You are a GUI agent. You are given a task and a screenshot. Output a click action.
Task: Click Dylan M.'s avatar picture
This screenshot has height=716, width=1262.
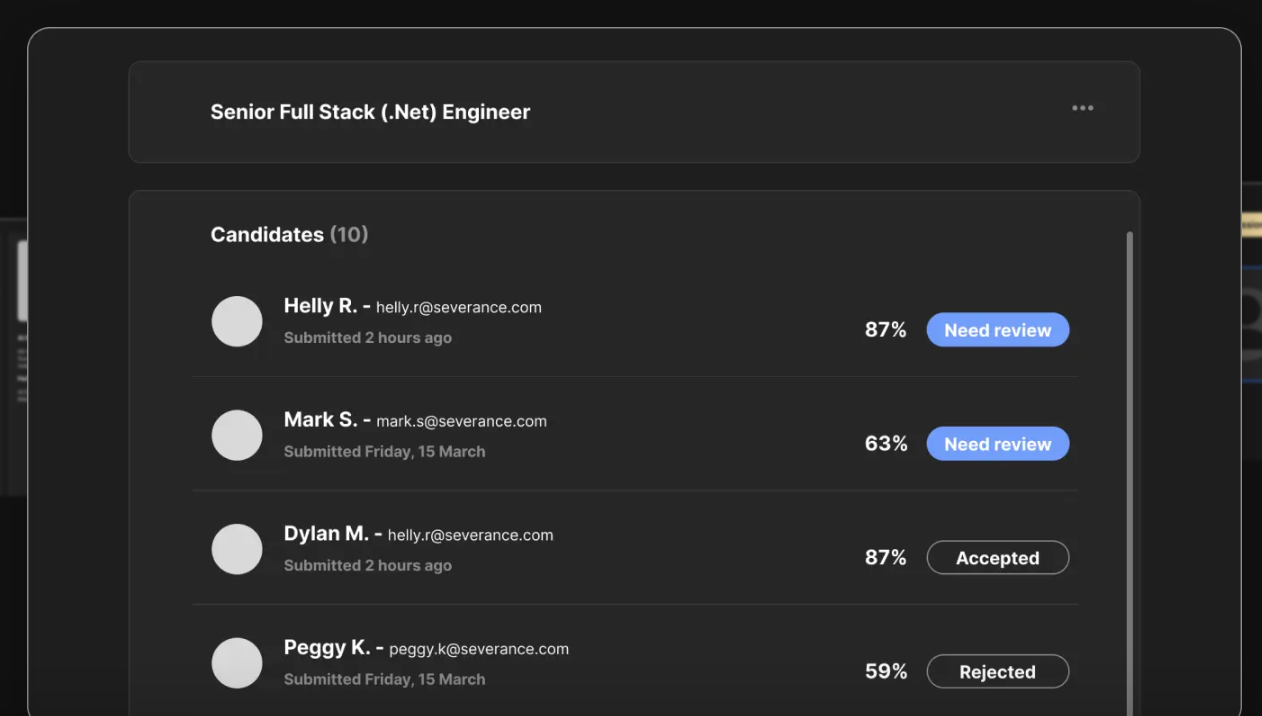pos(237,549)
